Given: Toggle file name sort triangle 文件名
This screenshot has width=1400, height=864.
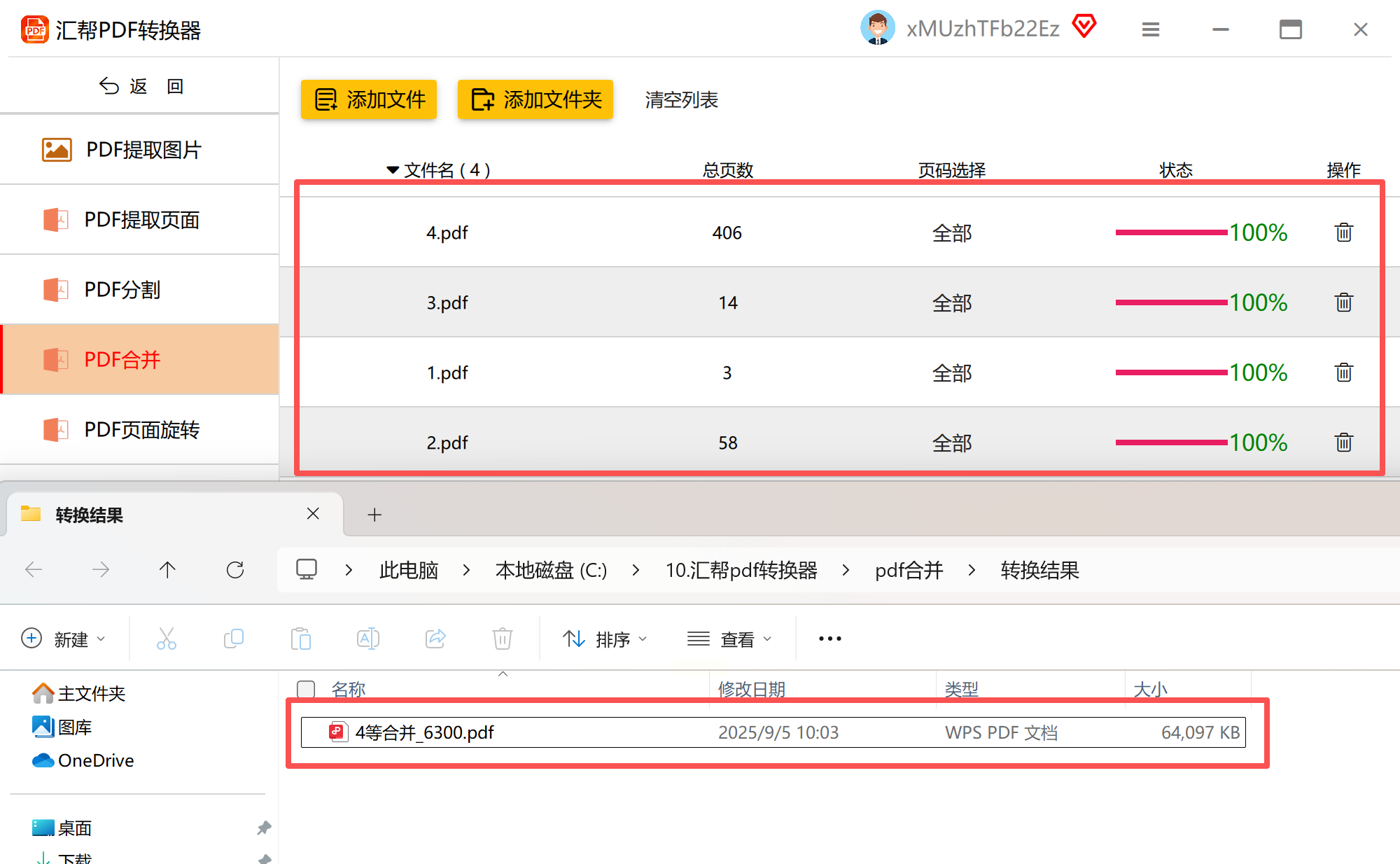Looking at the screenshot, I should click(393, 170).
